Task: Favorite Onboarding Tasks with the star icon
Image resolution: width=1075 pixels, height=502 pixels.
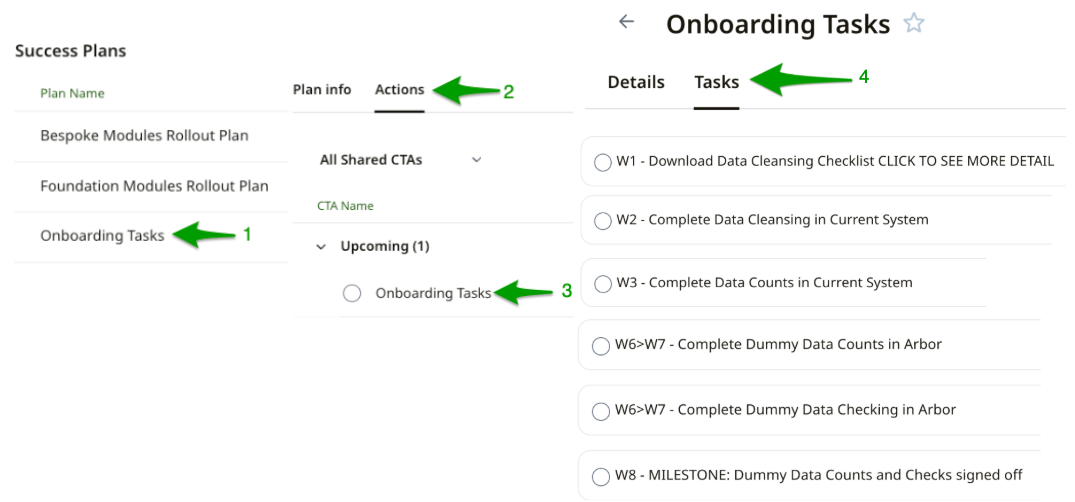Action: (x=913, y=24)
